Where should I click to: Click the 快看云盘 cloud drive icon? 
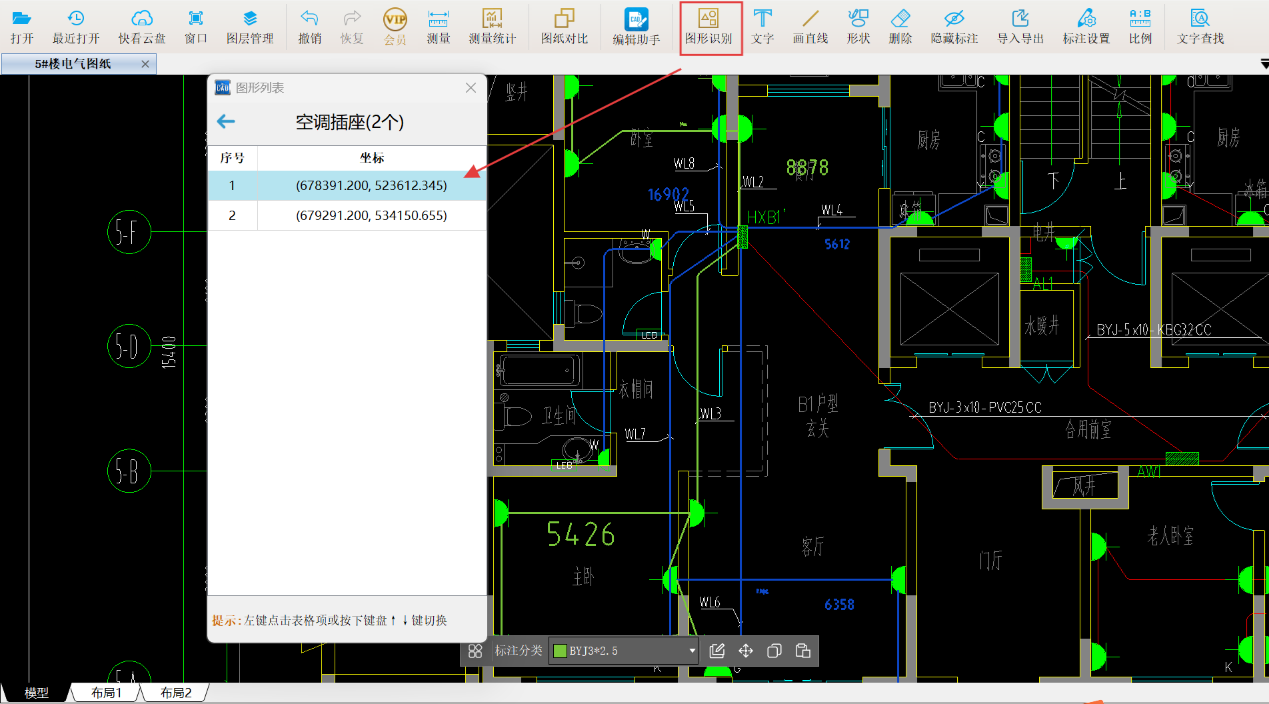[x=142, y=26]
